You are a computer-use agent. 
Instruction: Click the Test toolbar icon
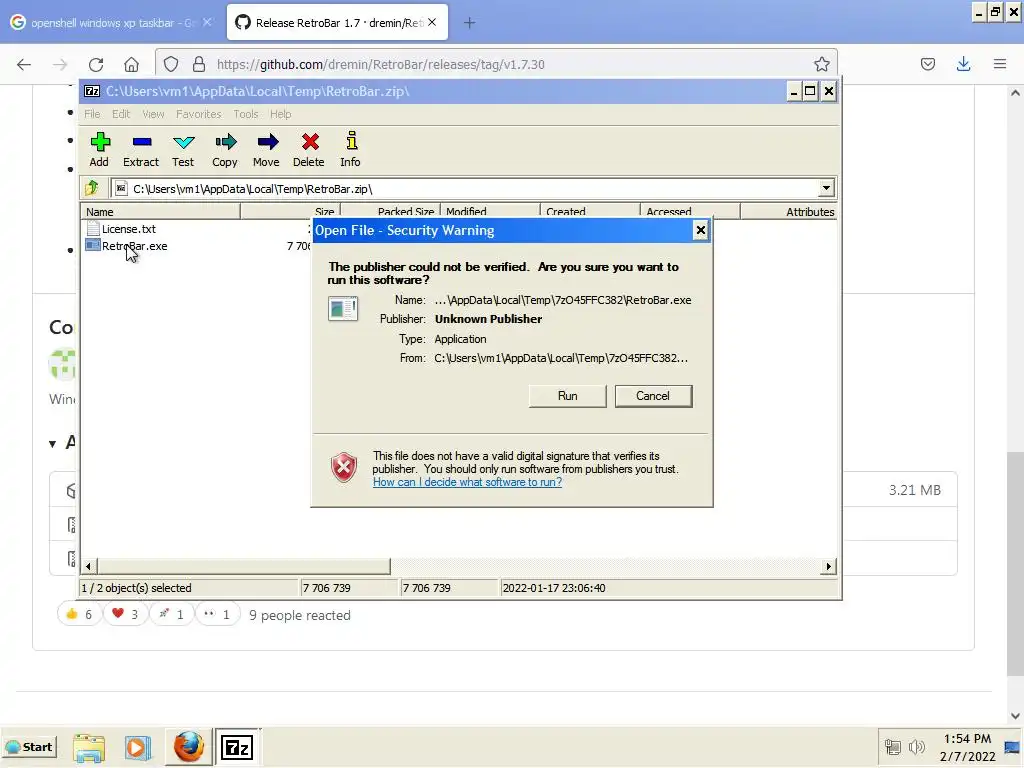pyautogui.click(x=183, y=150)
